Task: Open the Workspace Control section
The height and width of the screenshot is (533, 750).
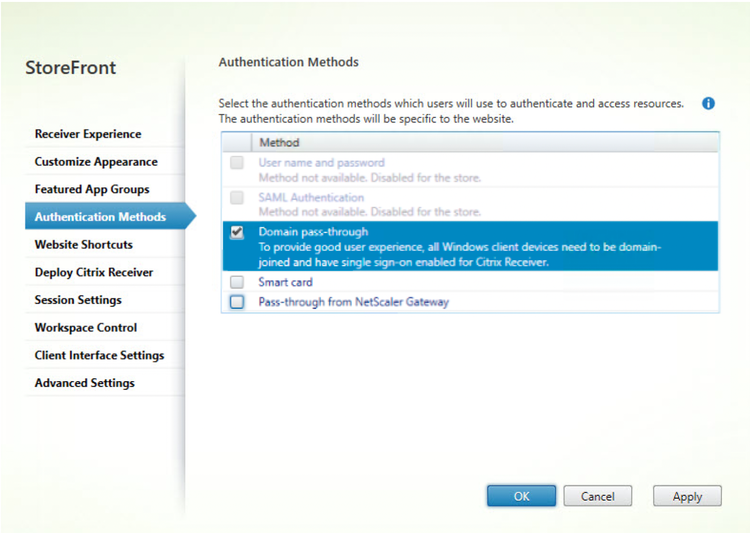Action: [86, 328]
